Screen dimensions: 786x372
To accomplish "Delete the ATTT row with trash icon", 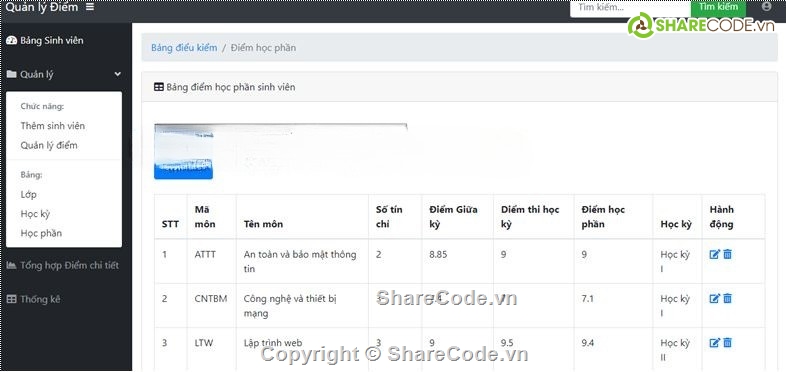I will pos(727,255).
